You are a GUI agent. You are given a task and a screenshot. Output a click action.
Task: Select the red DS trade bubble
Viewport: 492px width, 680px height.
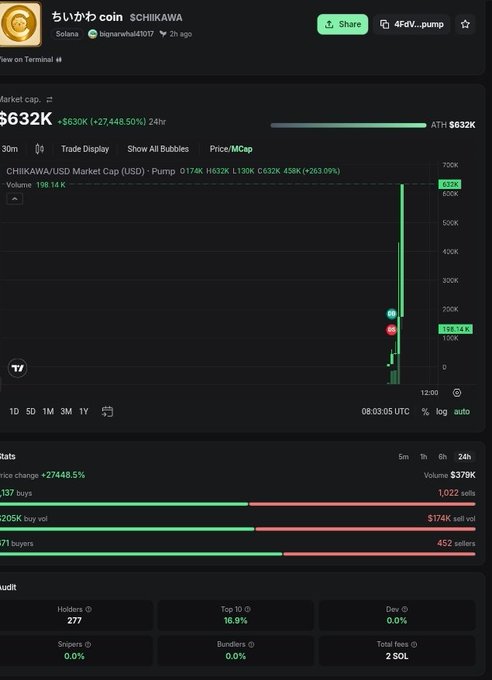(391, 330)
